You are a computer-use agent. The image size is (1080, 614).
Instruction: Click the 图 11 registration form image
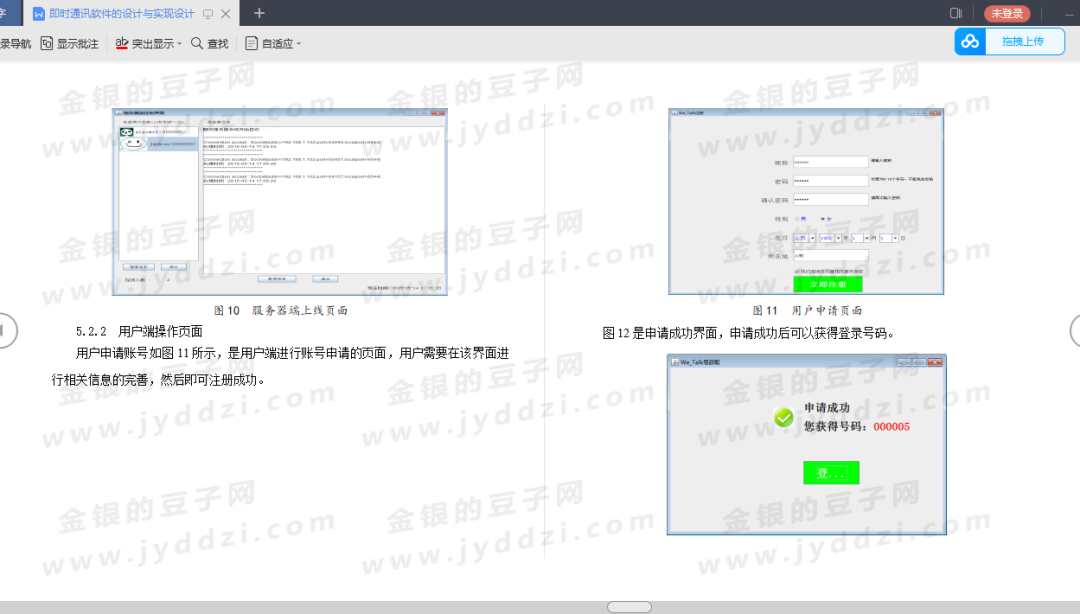tap(806, 201)
